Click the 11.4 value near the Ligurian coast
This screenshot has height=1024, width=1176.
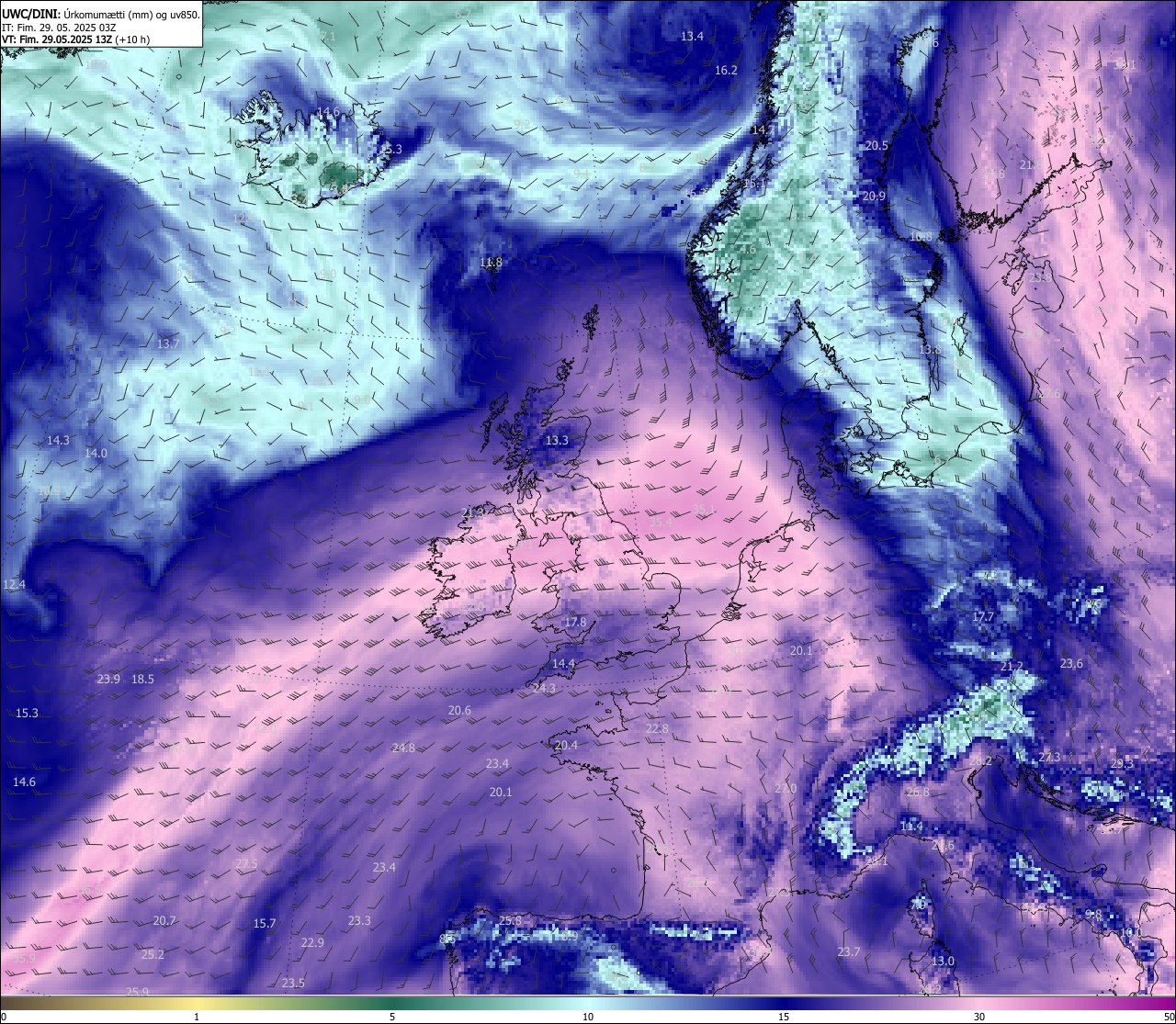point(911,827)
